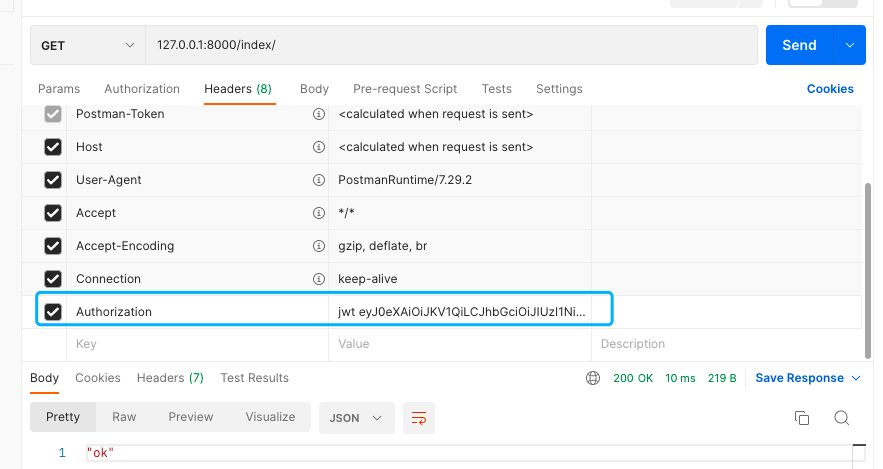This screenshot has height=469, width=883.
Task: Click info icon next to User-Agent header
Action: [x=319, y=180]
